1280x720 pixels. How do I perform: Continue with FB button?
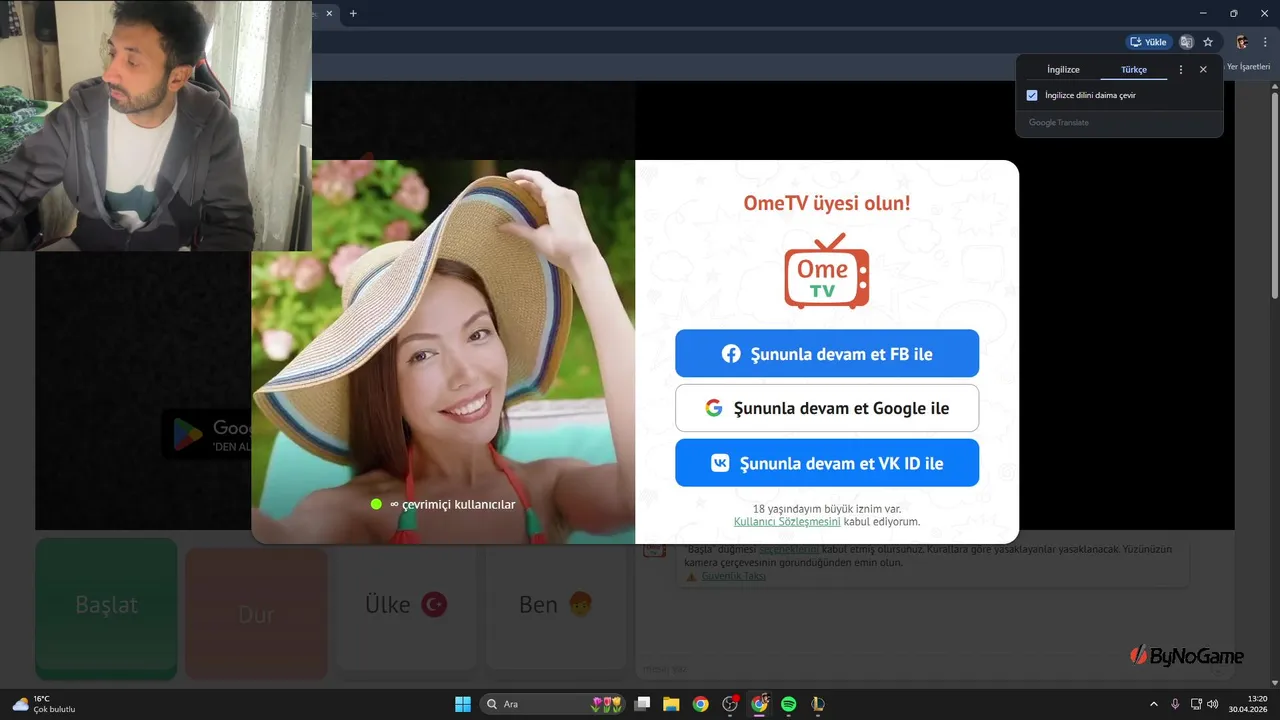click(x=827, y=354)
